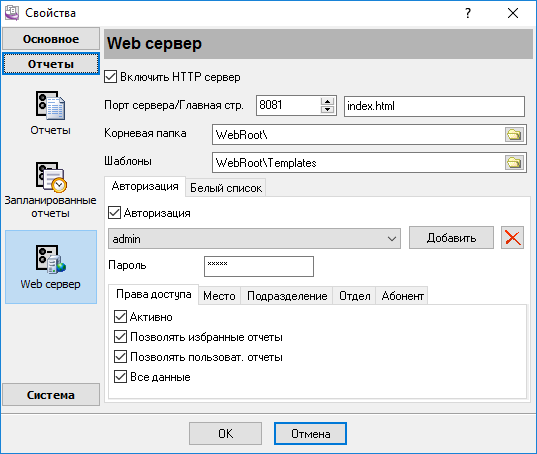537x454 pixels.
Task: Browse folder for Корневая папка
Action: click(514, 134)
